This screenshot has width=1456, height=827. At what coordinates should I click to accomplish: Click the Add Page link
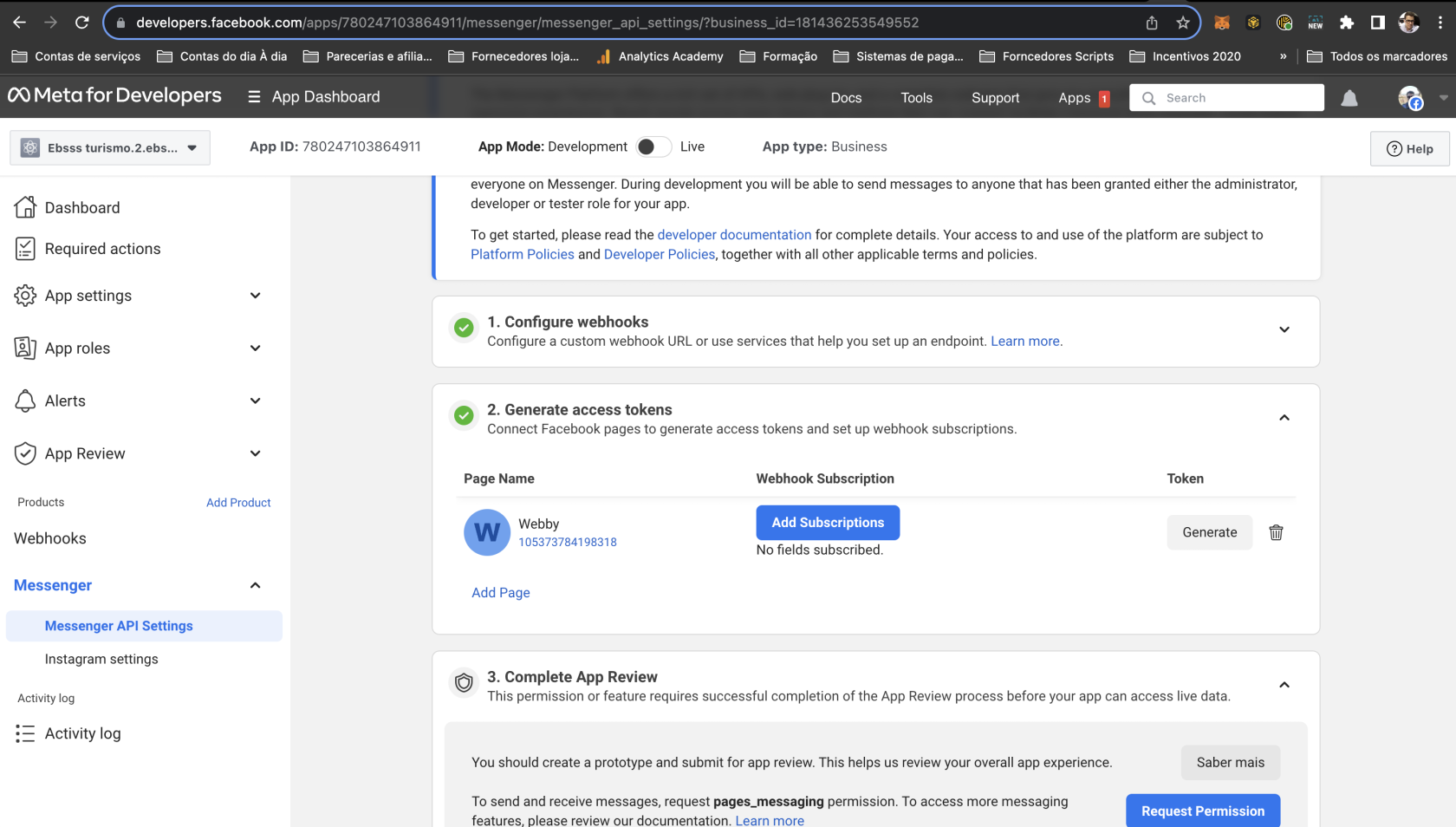pyautogui.click(x=500, y=593)
